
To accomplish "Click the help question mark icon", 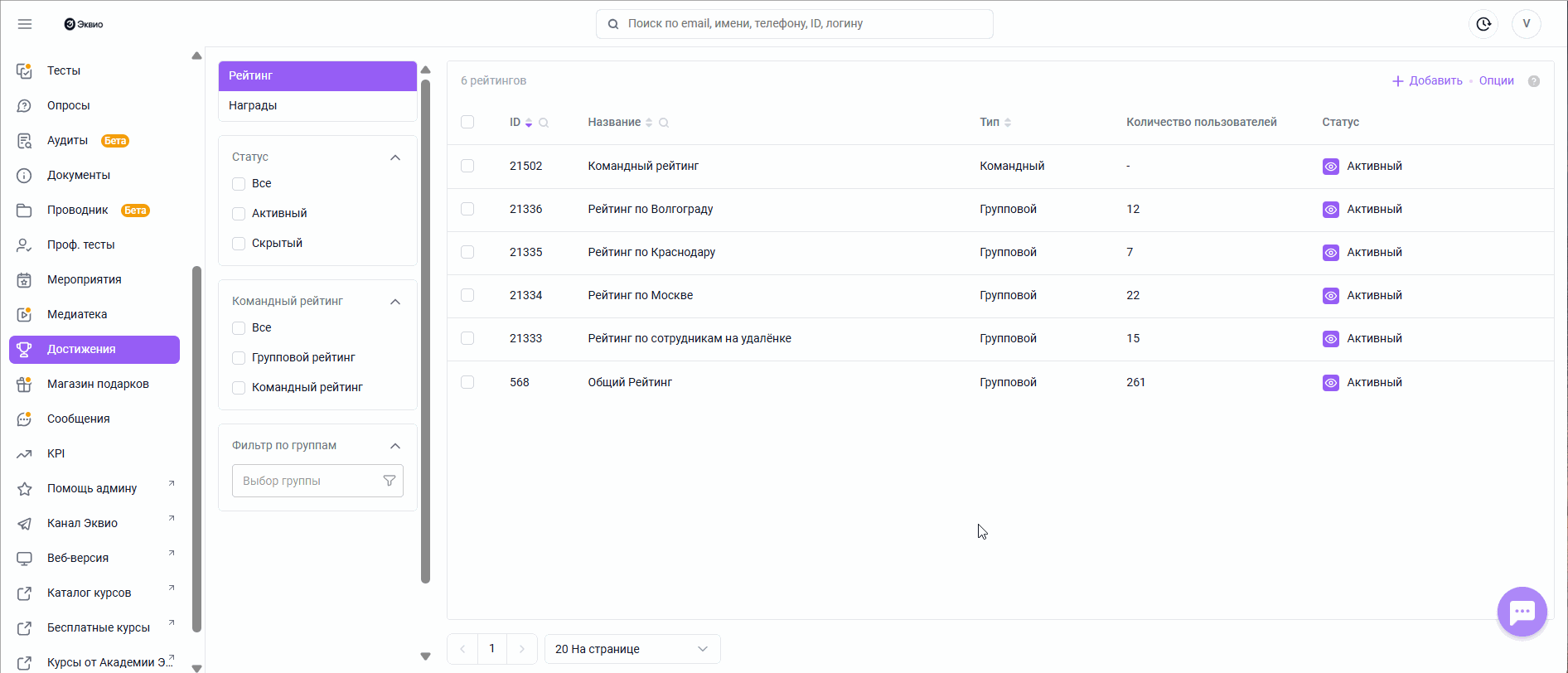I will 1534,81.
